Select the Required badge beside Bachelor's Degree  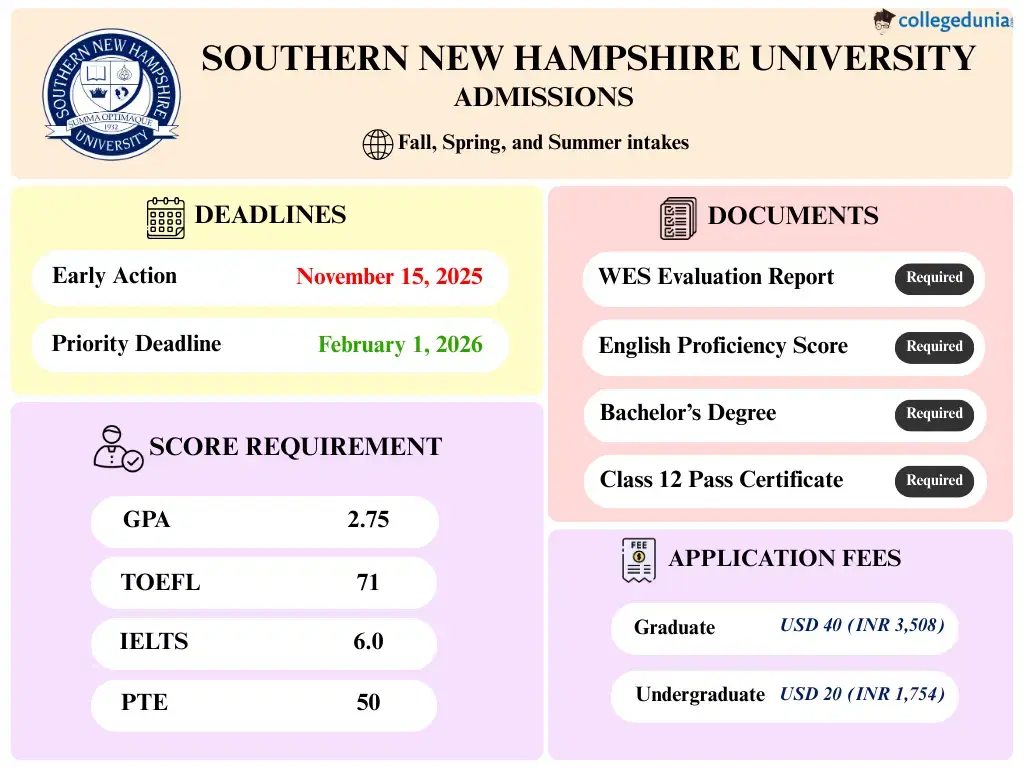coord(934,414)
